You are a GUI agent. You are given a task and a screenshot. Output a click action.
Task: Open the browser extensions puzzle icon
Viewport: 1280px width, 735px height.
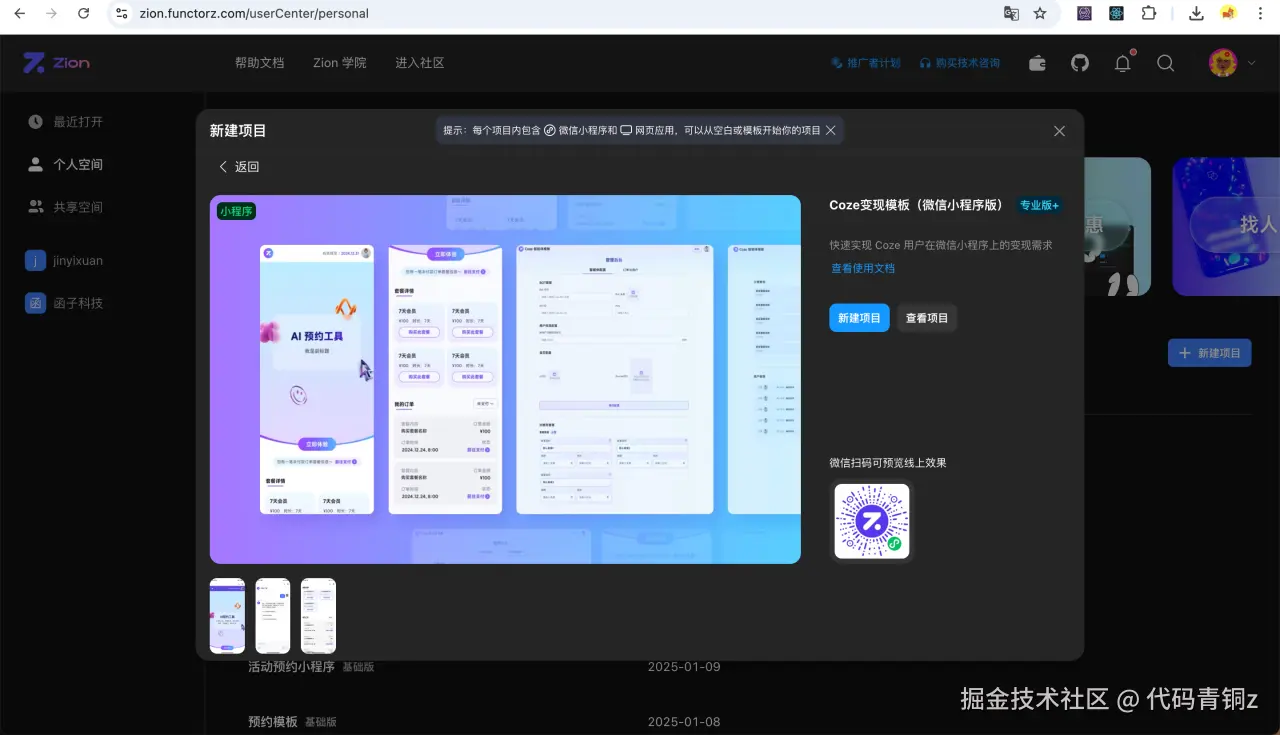(1149, 14)
